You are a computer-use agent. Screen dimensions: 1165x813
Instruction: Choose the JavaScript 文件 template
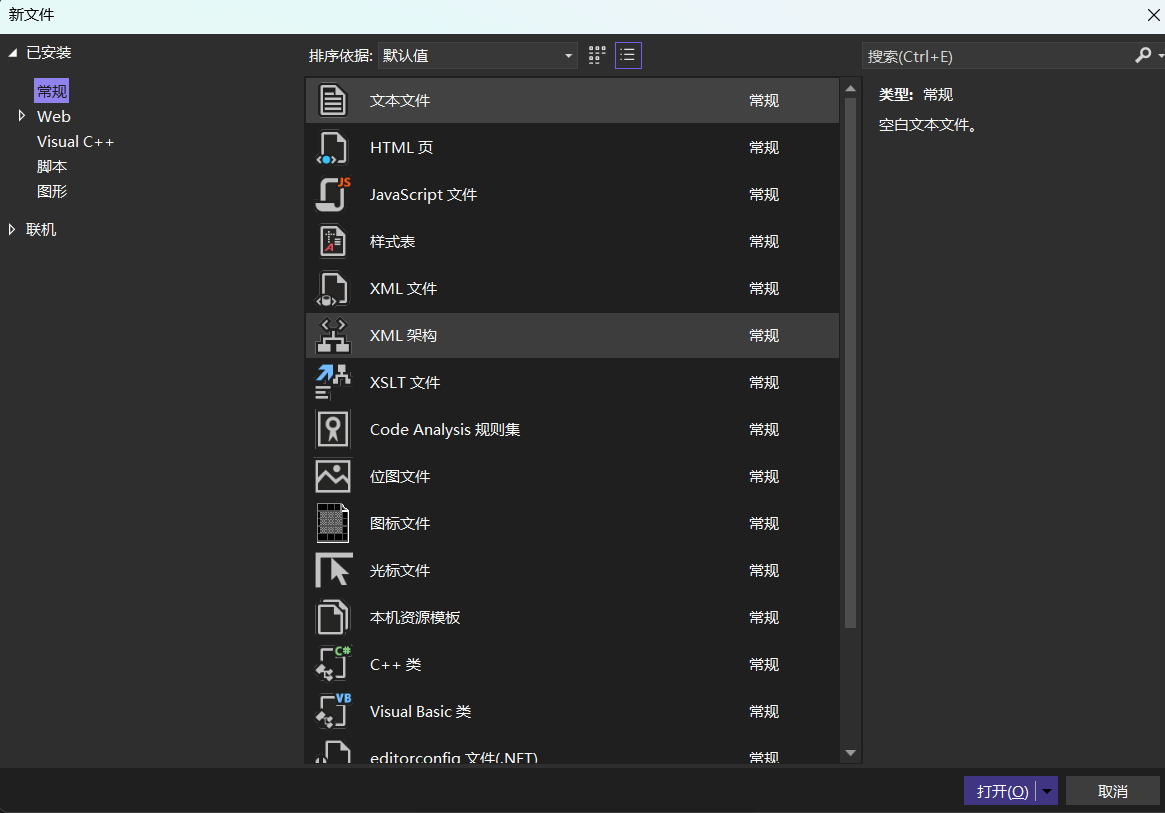[x=333, y=194]
